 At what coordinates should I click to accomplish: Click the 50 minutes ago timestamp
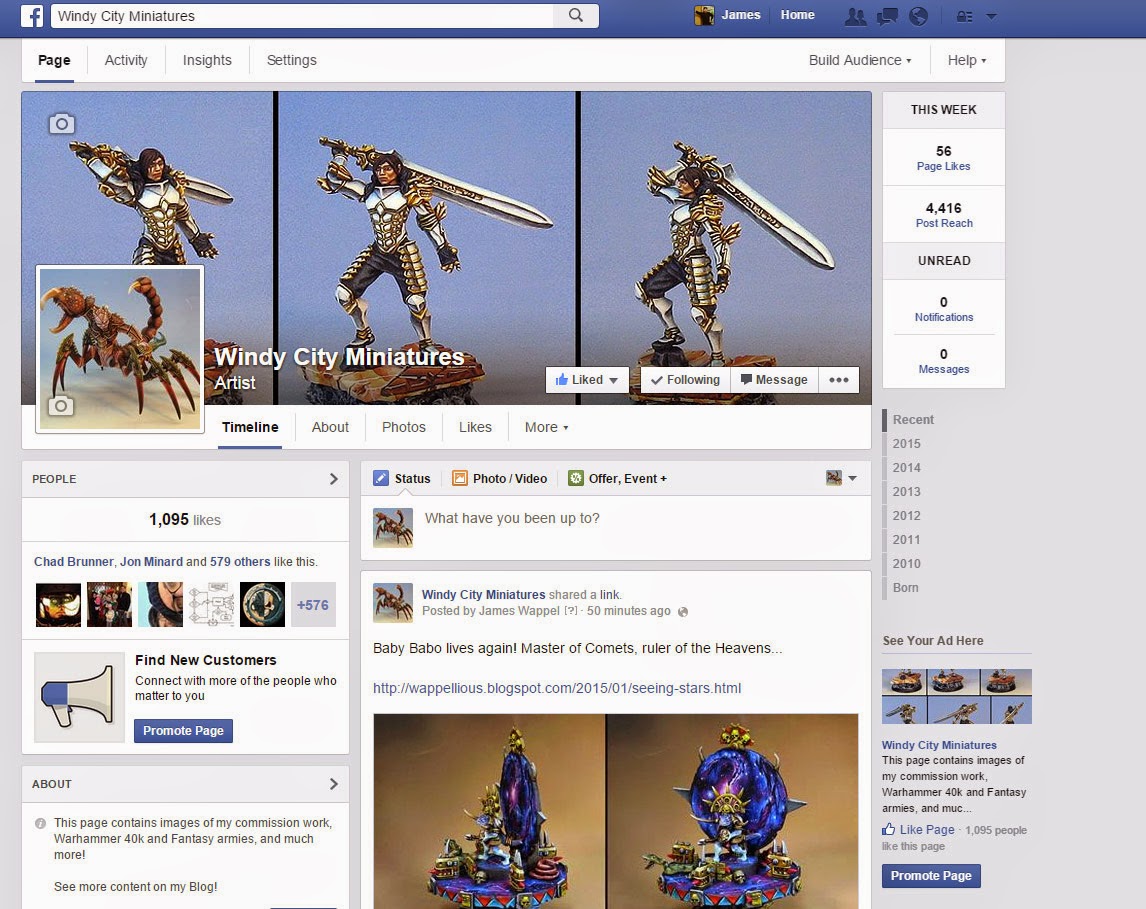point(629,611)
